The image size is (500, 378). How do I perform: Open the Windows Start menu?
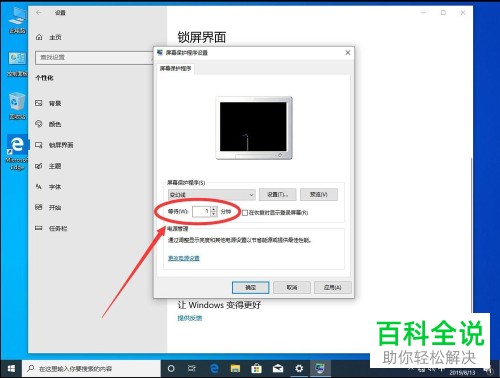click(11, 369)
